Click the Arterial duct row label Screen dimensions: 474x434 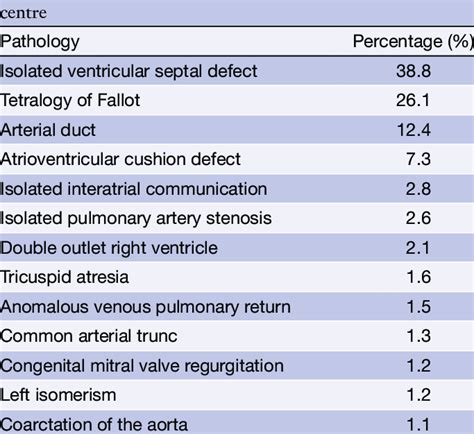48,130
